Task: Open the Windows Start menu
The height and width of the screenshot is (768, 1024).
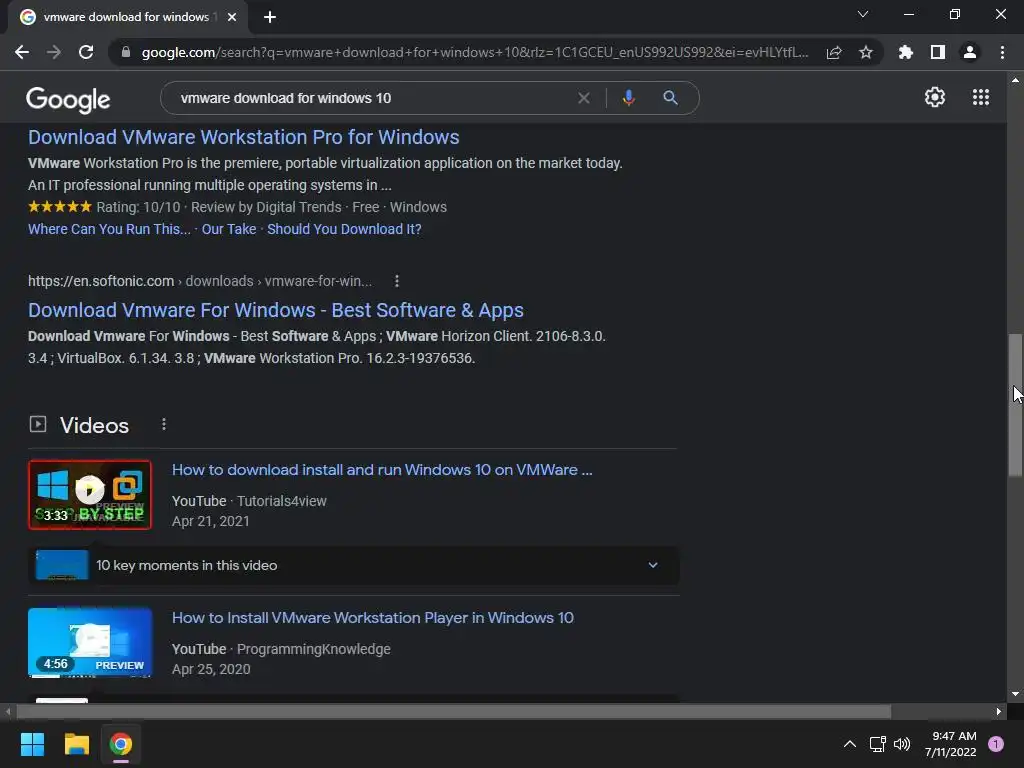Action: (x=32, y=744)
